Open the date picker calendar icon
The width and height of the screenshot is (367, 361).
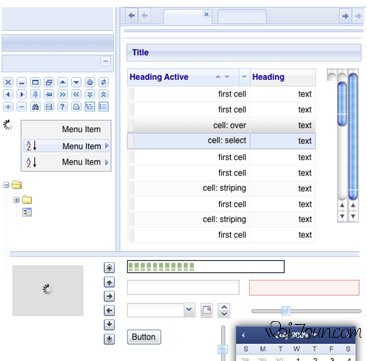click(x=207, y=310)
